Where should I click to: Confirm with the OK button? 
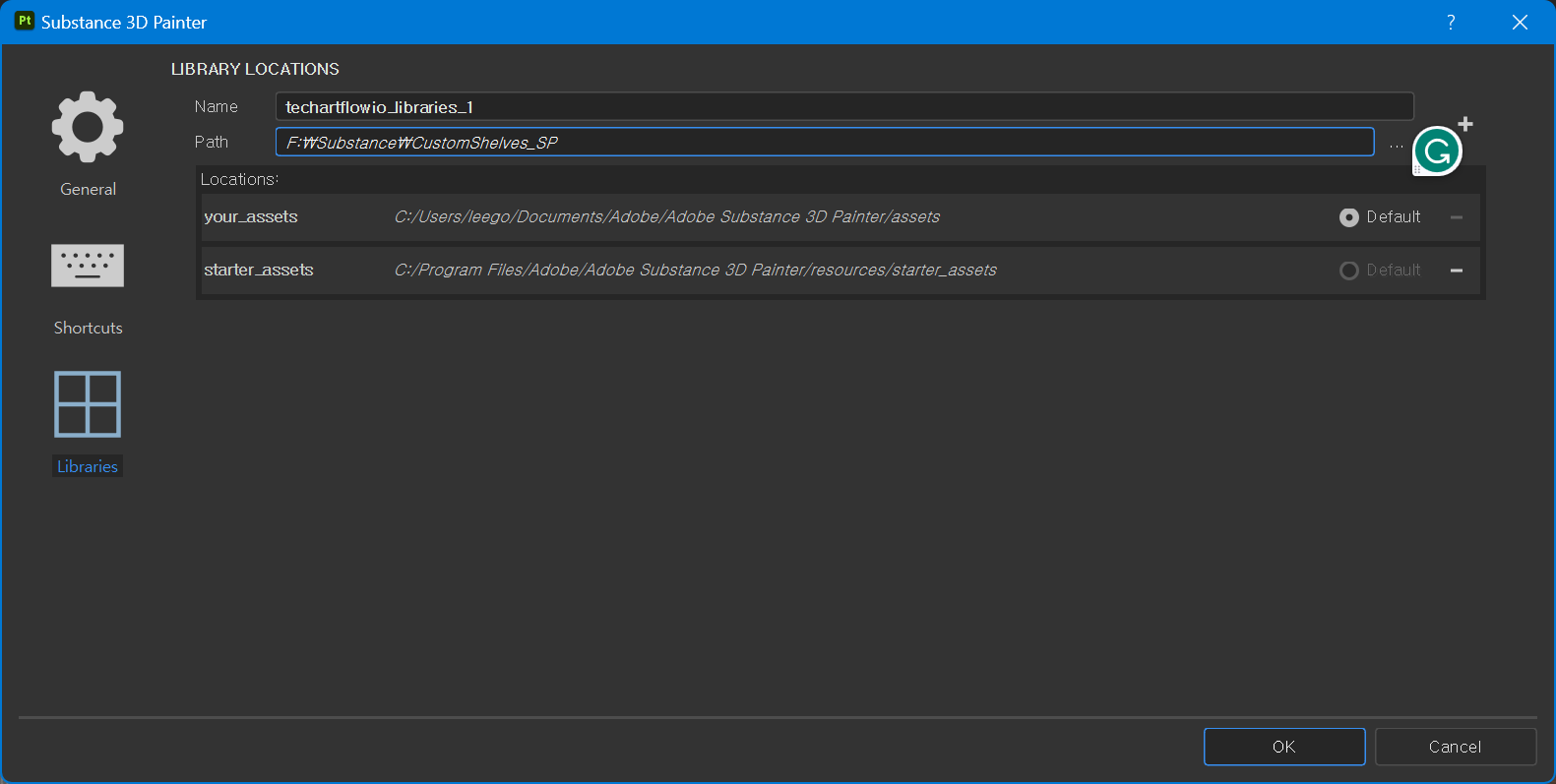[1284, 747]
